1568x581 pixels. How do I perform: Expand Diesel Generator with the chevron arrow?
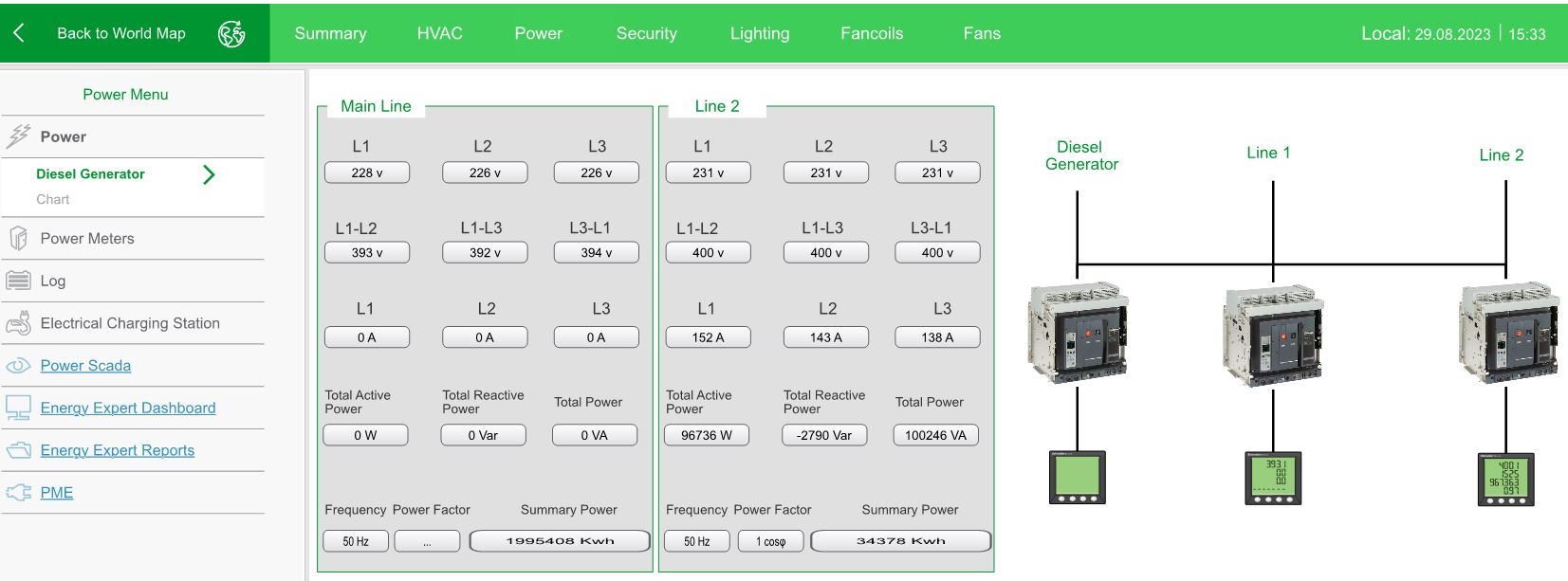click(x=209, y=174)
